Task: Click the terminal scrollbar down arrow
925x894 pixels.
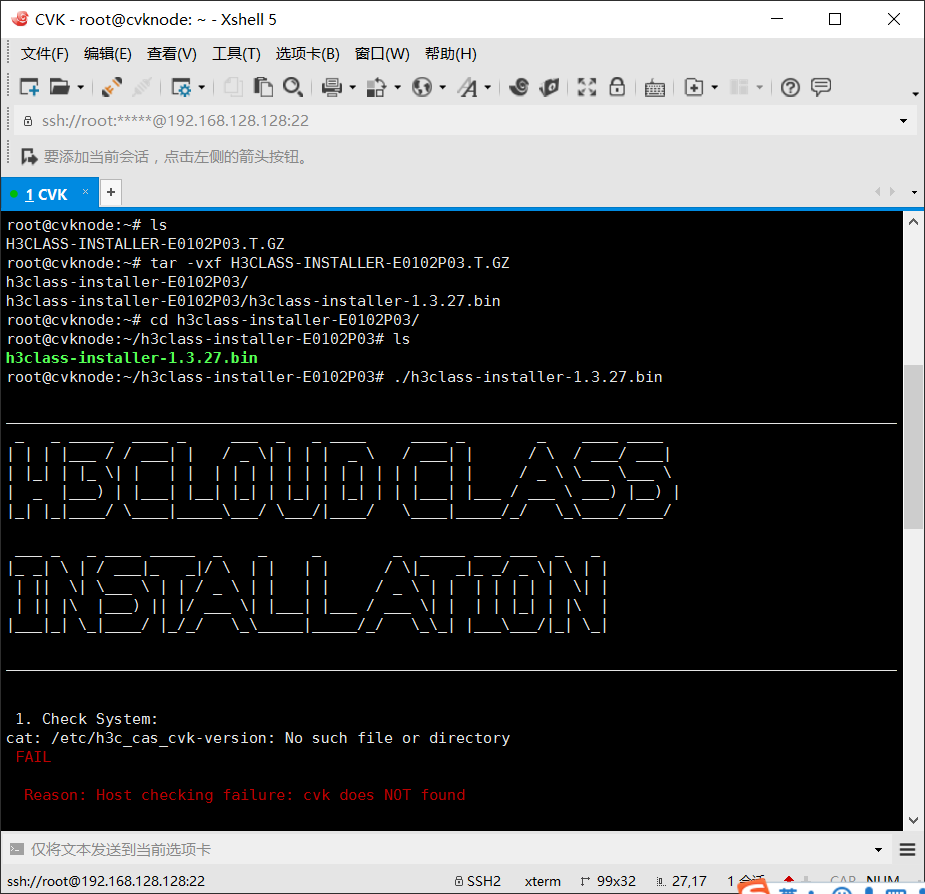Action: pyautogui.click(x=913, y=820)
